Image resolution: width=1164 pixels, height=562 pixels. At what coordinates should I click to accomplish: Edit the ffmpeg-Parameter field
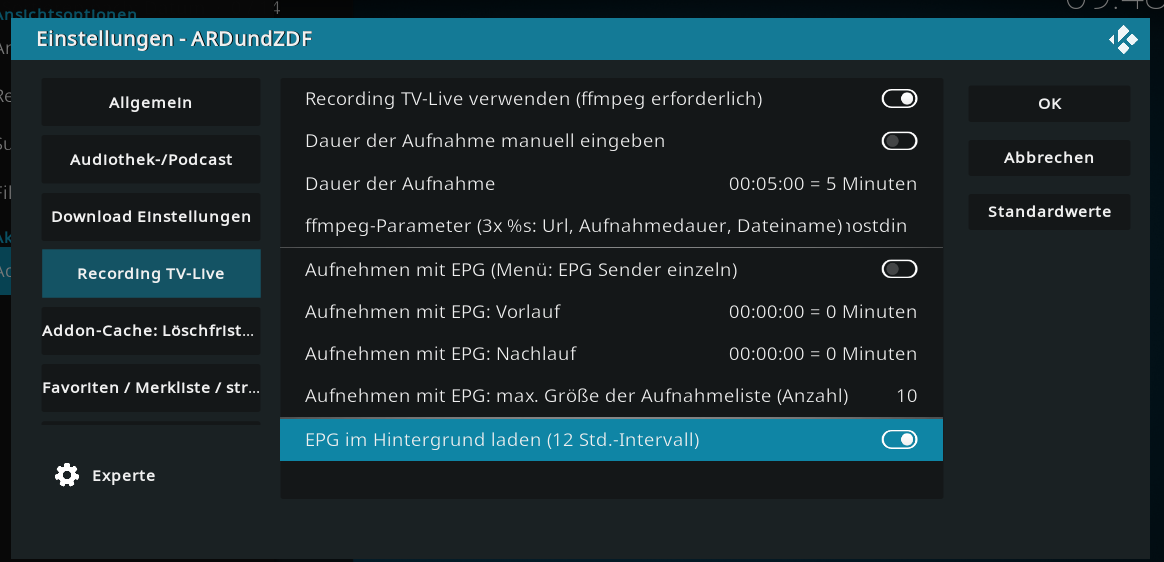(611, 226)
